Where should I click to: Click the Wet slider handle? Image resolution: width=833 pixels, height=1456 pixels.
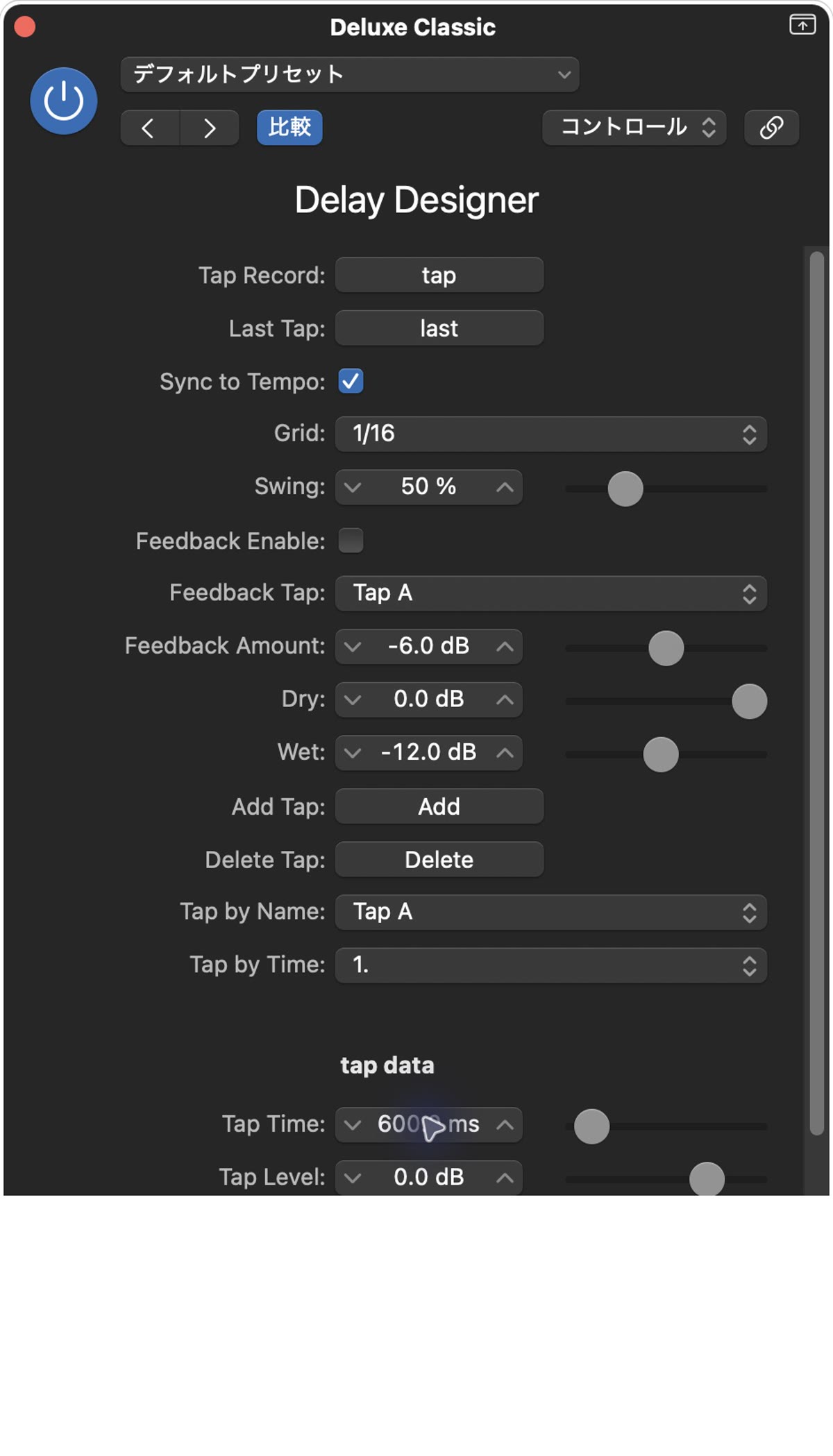click(661, 754)
